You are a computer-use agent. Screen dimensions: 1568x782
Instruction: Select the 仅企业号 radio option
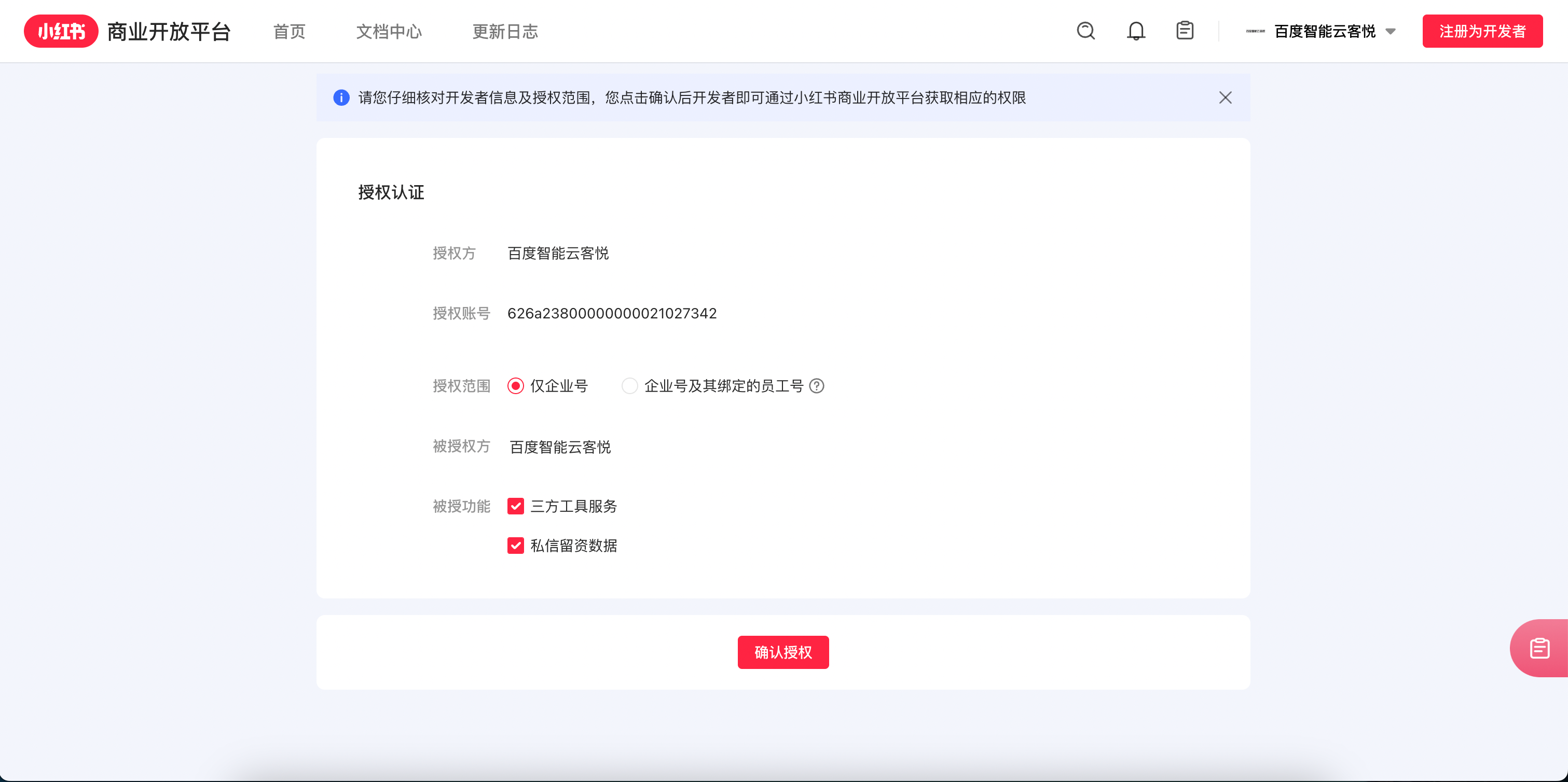[516, 386]
